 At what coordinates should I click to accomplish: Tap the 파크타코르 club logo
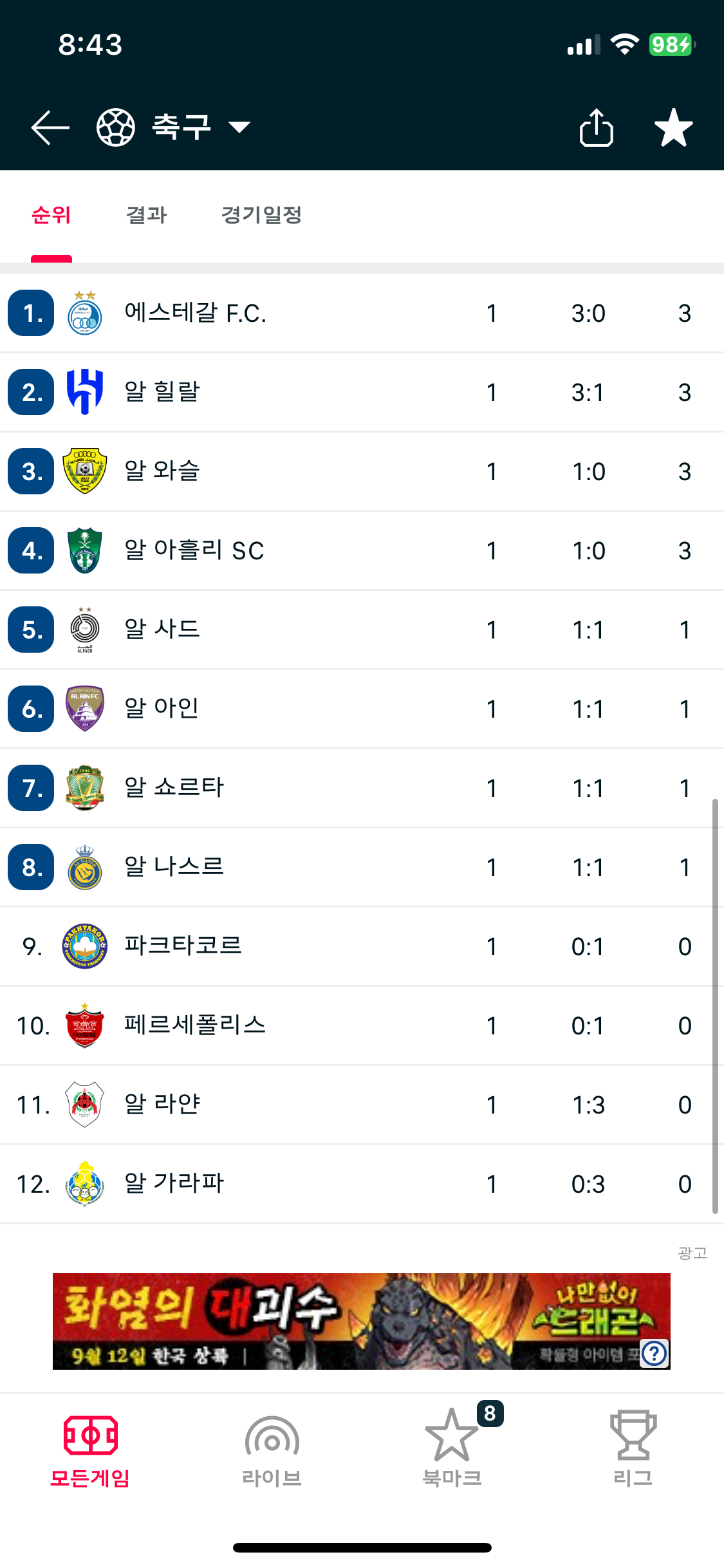click(x=85, y=946)
